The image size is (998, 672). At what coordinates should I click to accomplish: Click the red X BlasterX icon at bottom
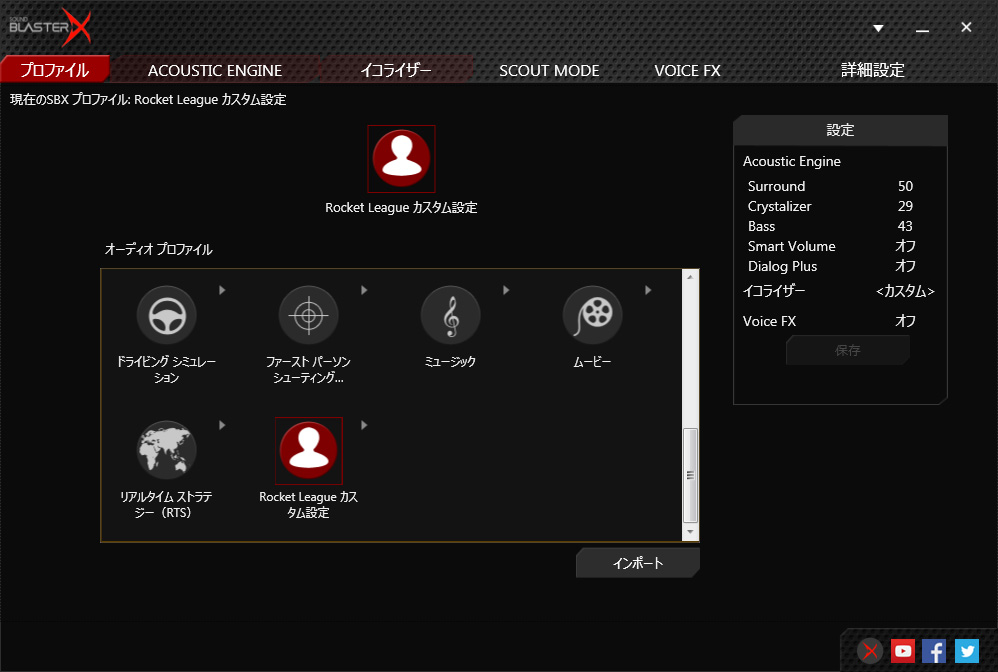(870, 651)
